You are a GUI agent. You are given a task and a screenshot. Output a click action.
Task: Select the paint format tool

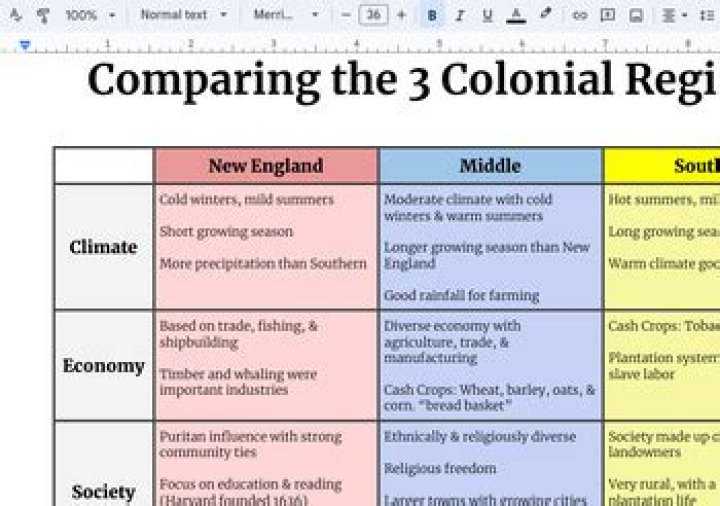click(43, 16)
